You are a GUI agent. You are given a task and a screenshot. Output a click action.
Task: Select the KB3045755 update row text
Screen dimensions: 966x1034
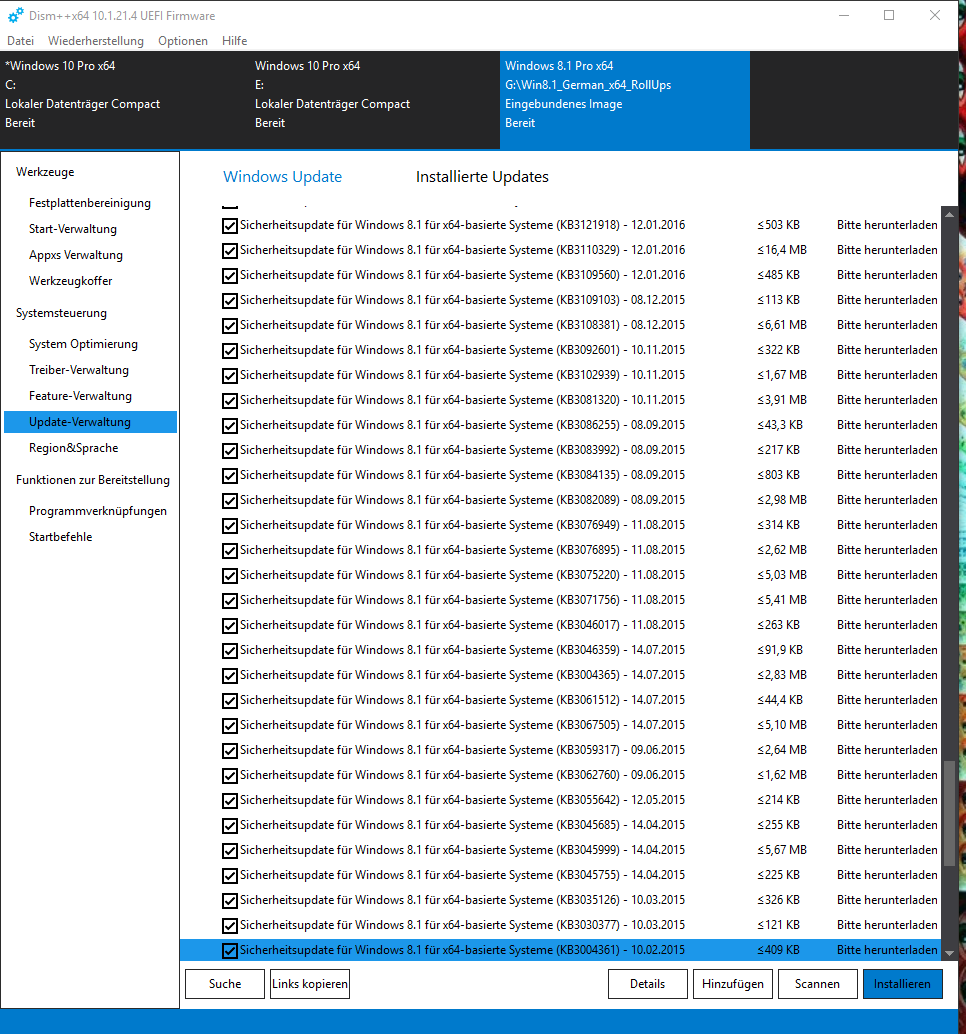point(462,876)
